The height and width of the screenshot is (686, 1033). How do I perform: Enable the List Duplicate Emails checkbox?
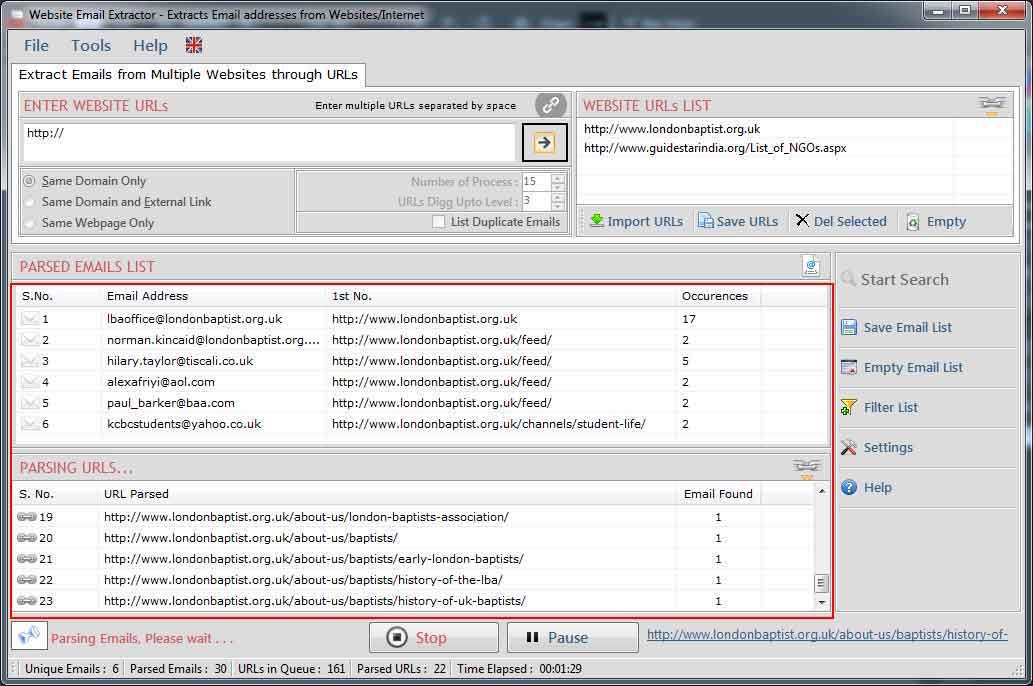(x=438, y=222)
